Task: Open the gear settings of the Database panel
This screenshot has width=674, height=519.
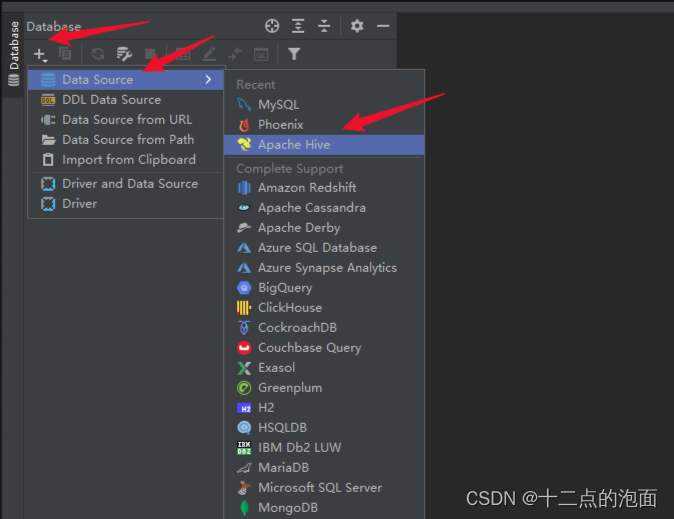Action: click(x=357, y=26)
